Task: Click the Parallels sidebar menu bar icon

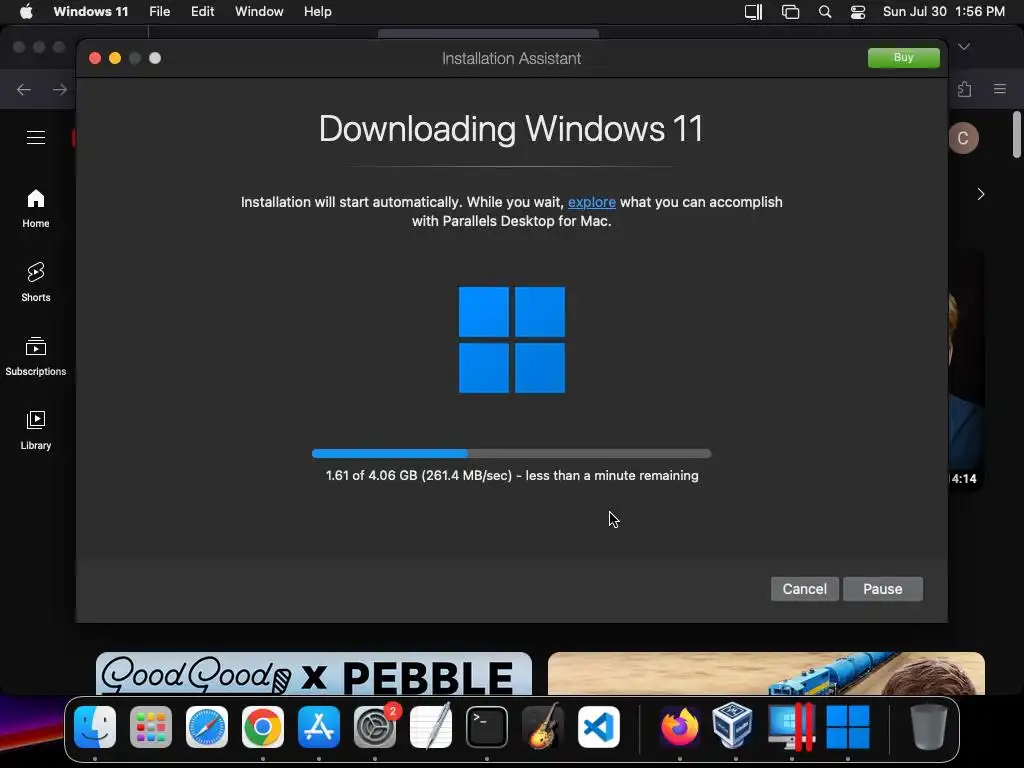Action: pyautogui.click(x=754, y=12)
